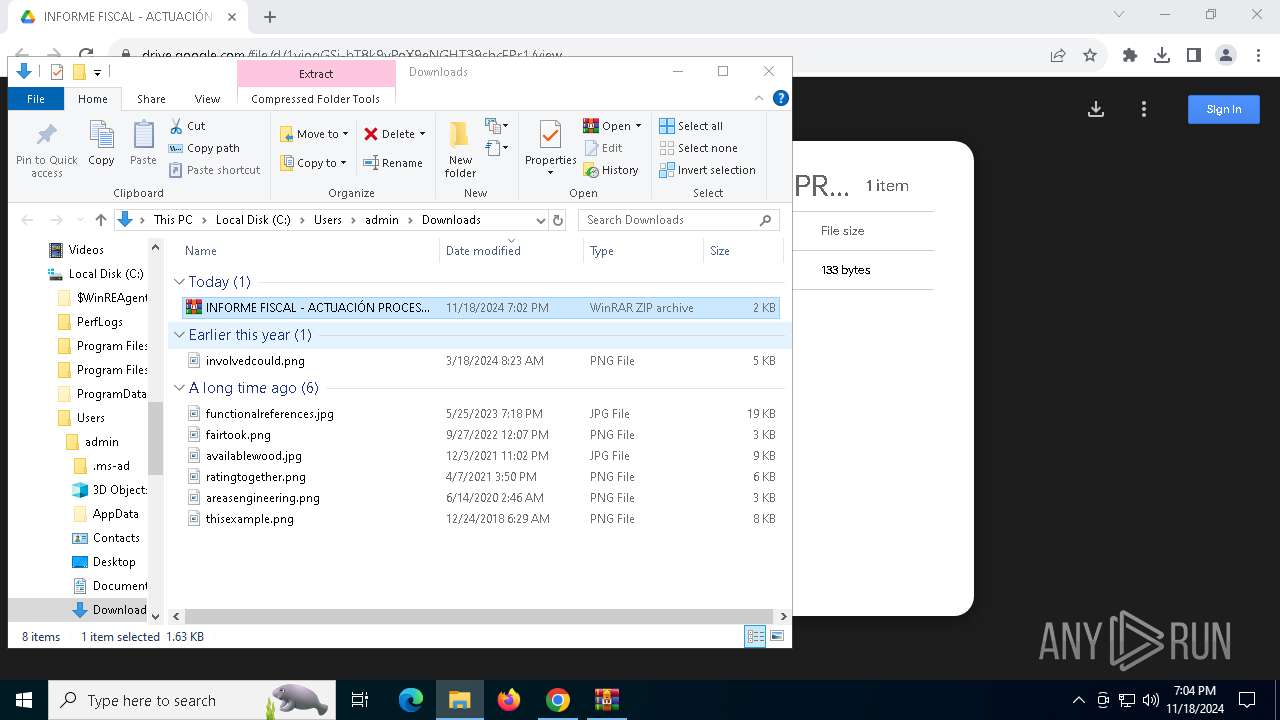Open address bar history dropdown
Image resolution: width=1280 pixels, height=720 pixels.
pos(540,220)
